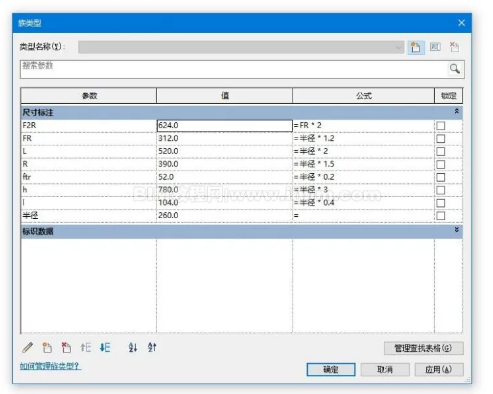The width and height of the screenshot is (493, 394).
Task: Close the 族类型 dialog with the X
Action: [461, 23]
